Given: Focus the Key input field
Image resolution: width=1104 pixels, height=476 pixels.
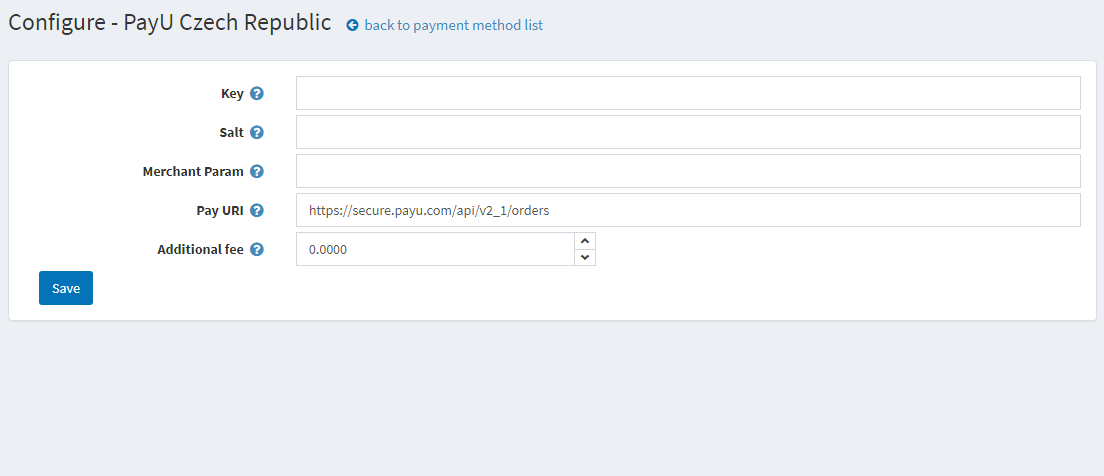Looking at the screenshot, I should click(688, 93).
